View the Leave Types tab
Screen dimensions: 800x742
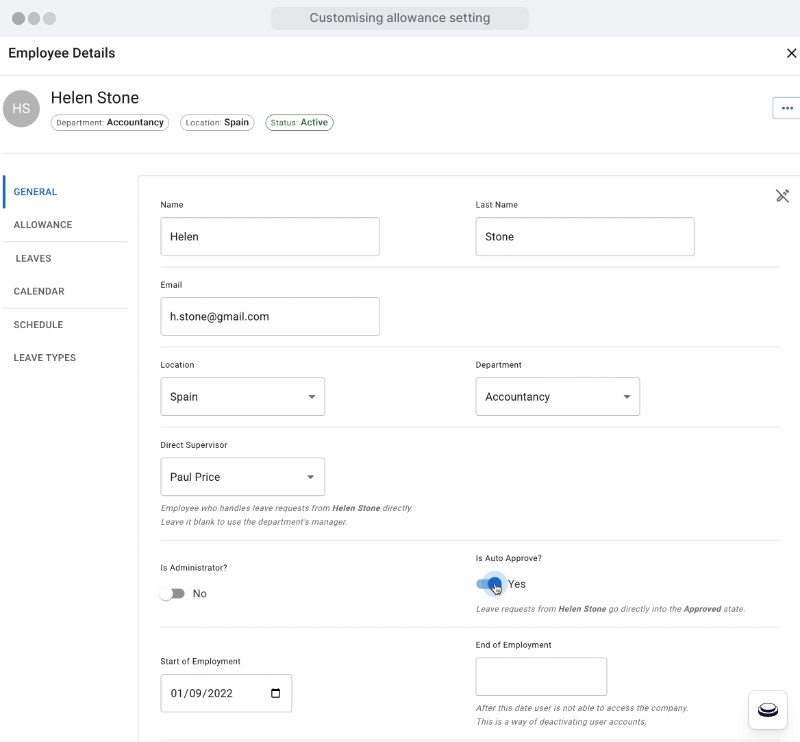point(44,358)
